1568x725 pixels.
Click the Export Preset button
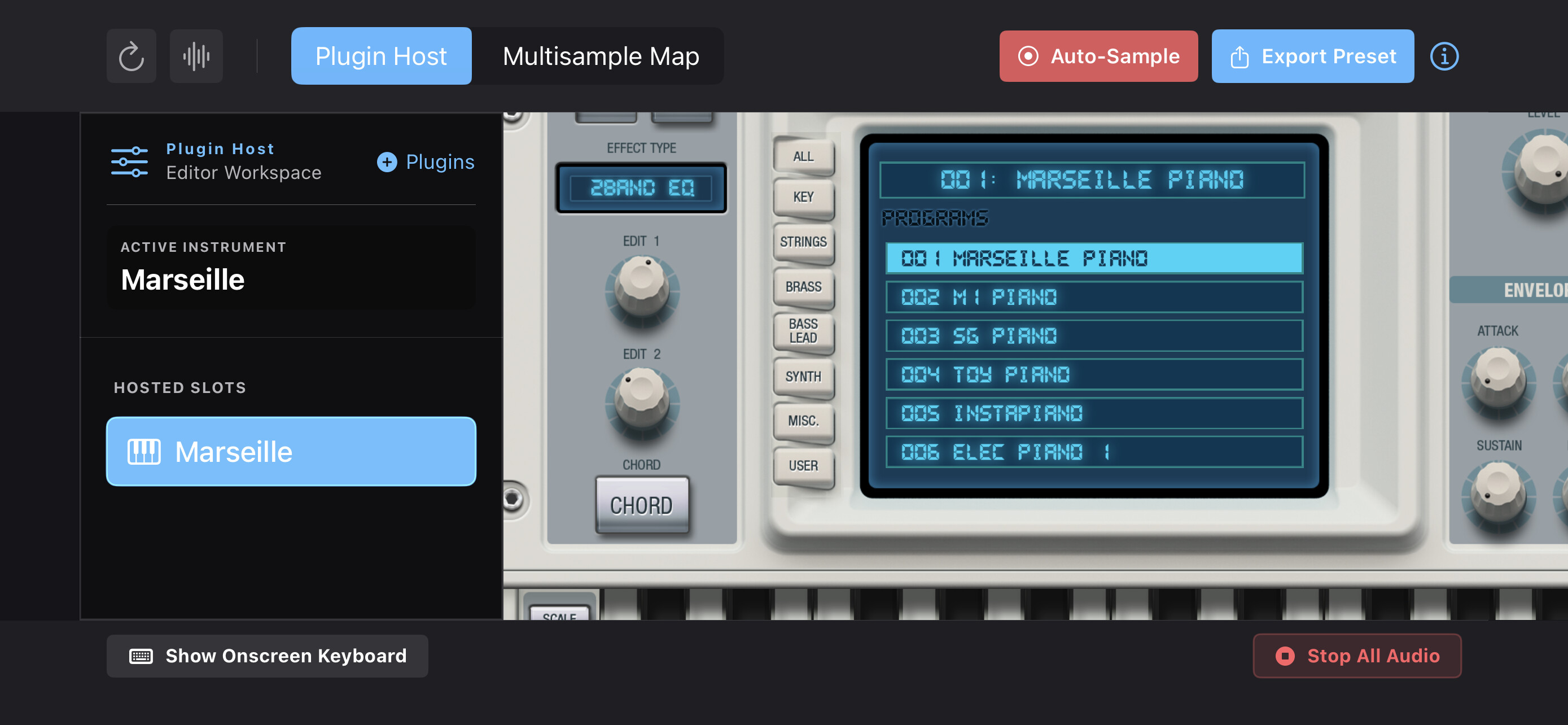[x=1312, y=56]
